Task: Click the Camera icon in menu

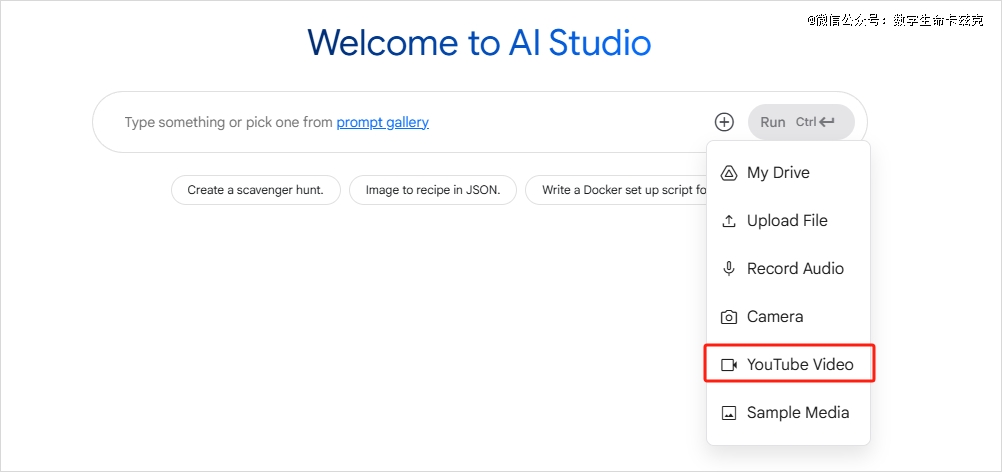Action: click(728, 317)
